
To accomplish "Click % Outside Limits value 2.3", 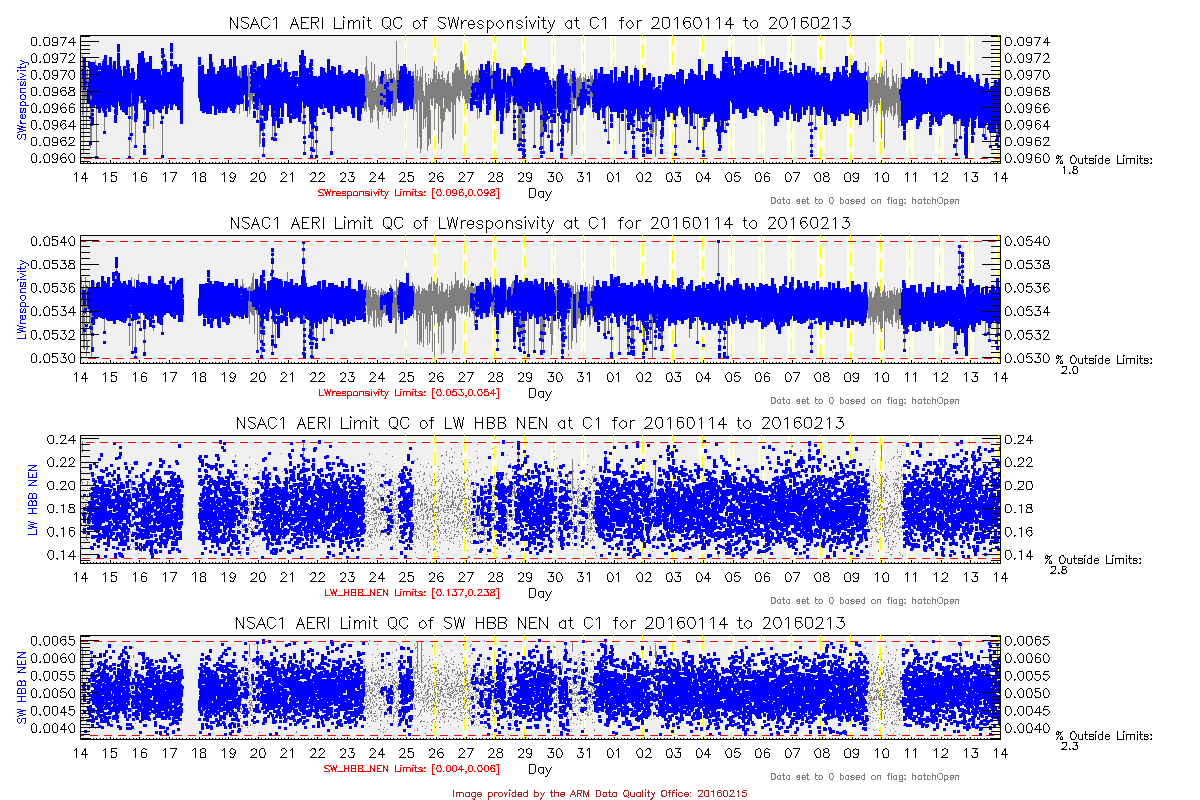I will coord(1068,746).
